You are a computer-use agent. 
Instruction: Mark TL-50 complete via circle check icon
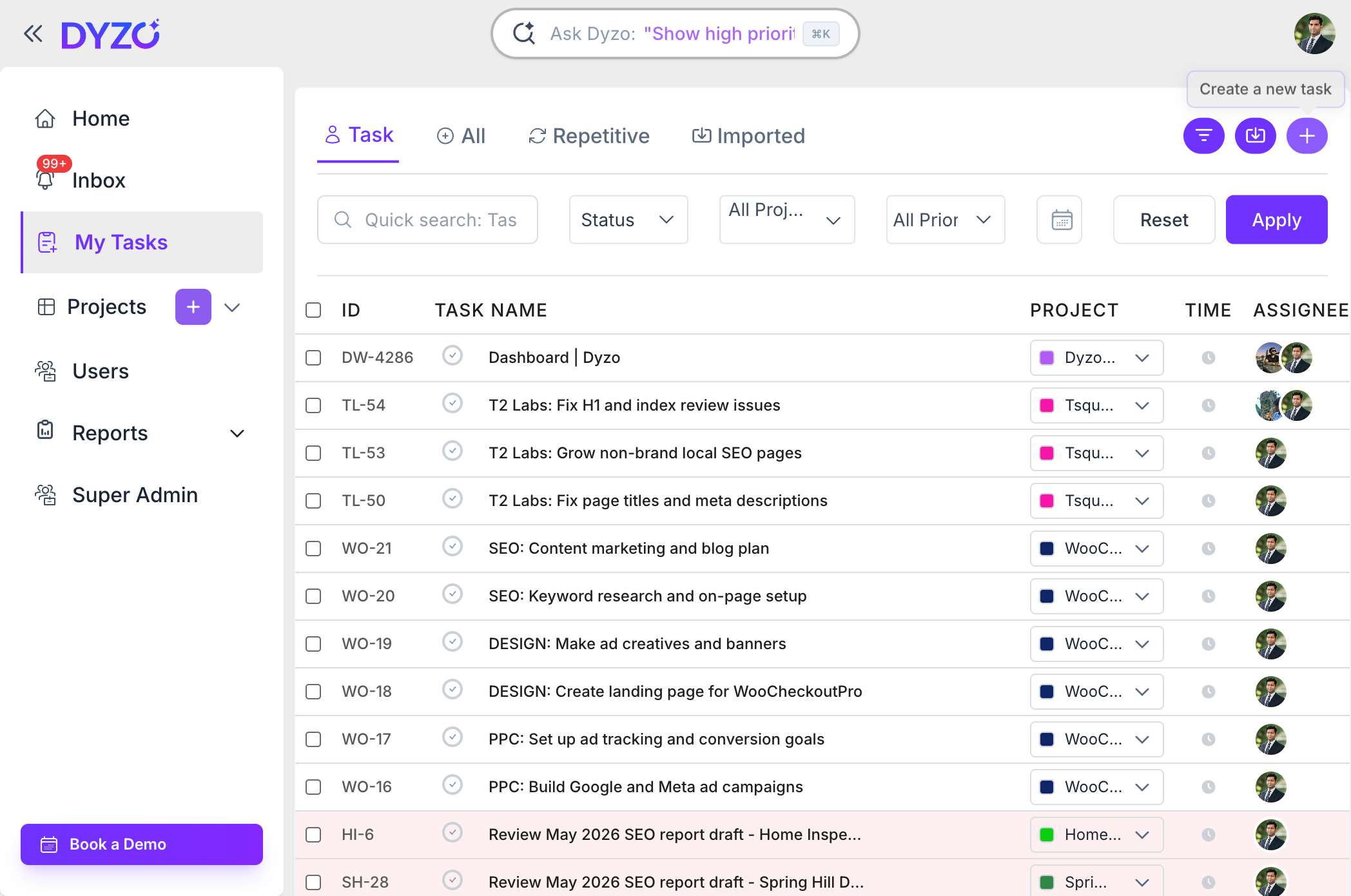(452, 498)
